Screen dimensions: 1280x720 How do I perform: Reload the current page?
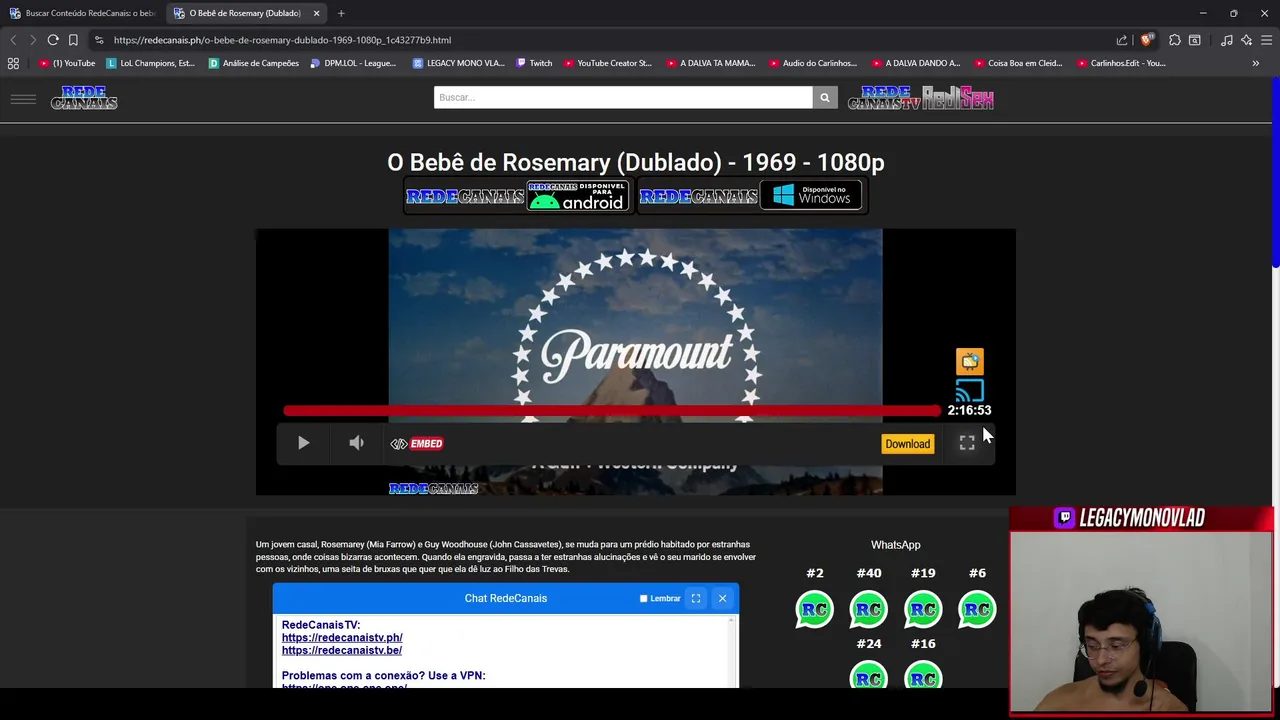coord(53,40)
